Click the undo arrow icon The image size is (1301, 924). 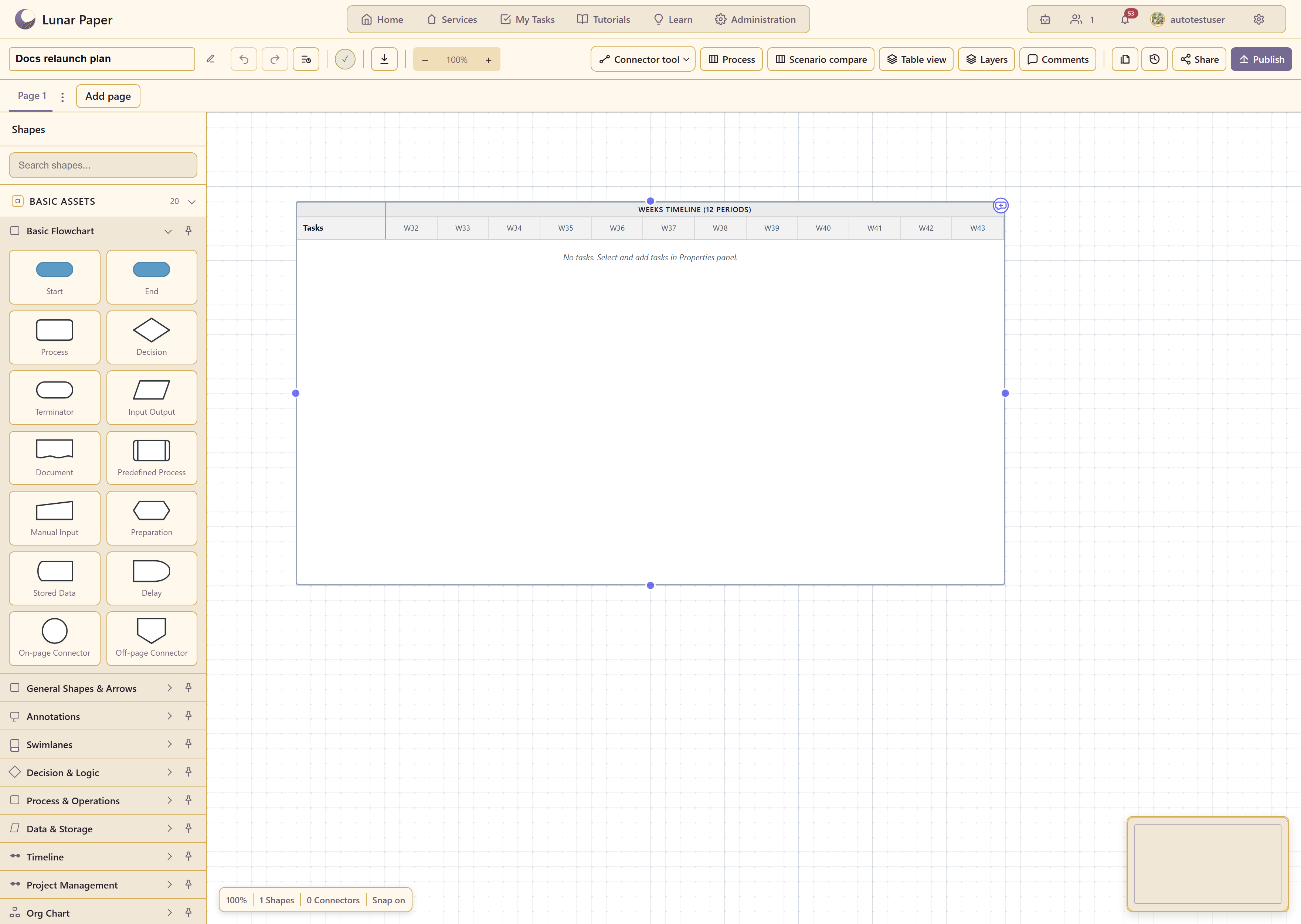pos(244,59)
